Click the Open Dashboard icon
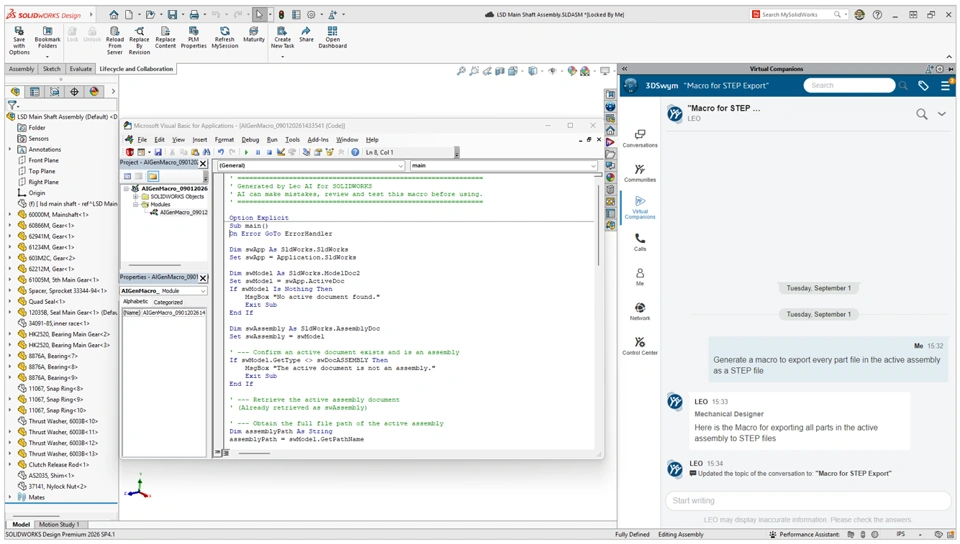The width and height of the screenshot is (960, 544). (x=332, y=31)
